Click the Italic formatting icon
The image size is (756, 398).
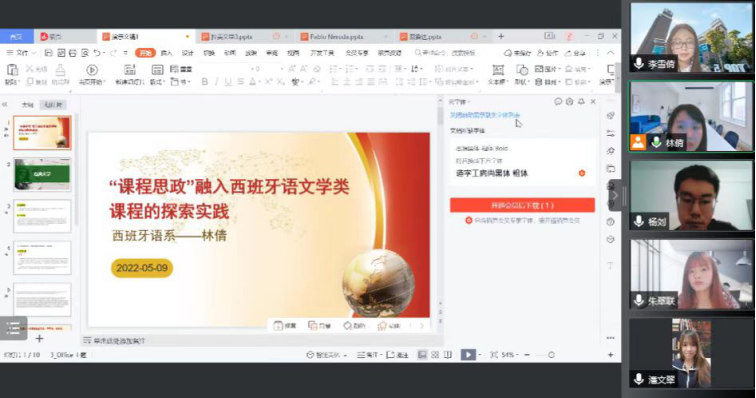216,82
